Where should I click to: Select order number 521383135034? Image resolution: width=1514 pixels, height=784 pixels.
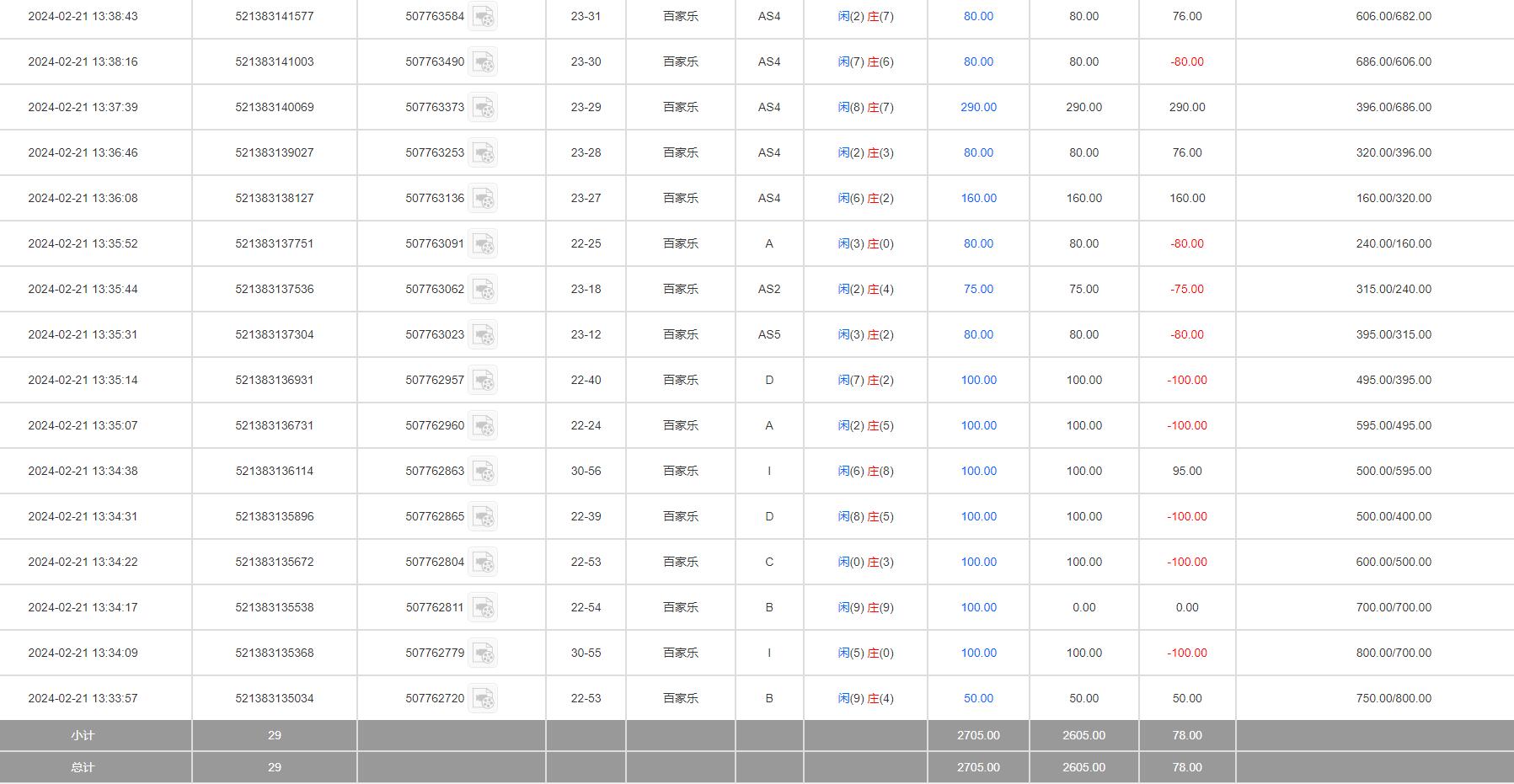(275, 698)
